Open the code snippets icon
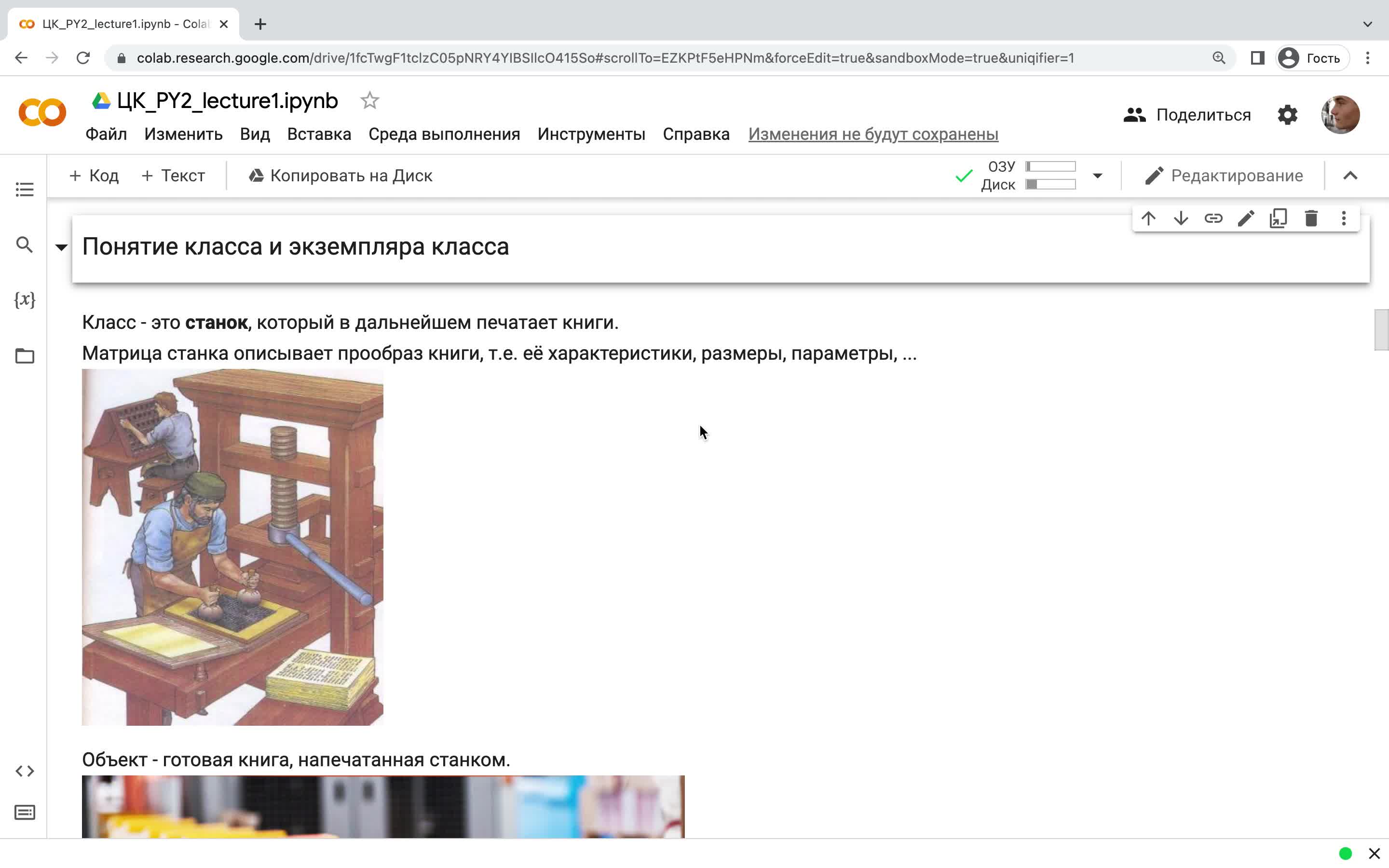 tap(24, 771)
